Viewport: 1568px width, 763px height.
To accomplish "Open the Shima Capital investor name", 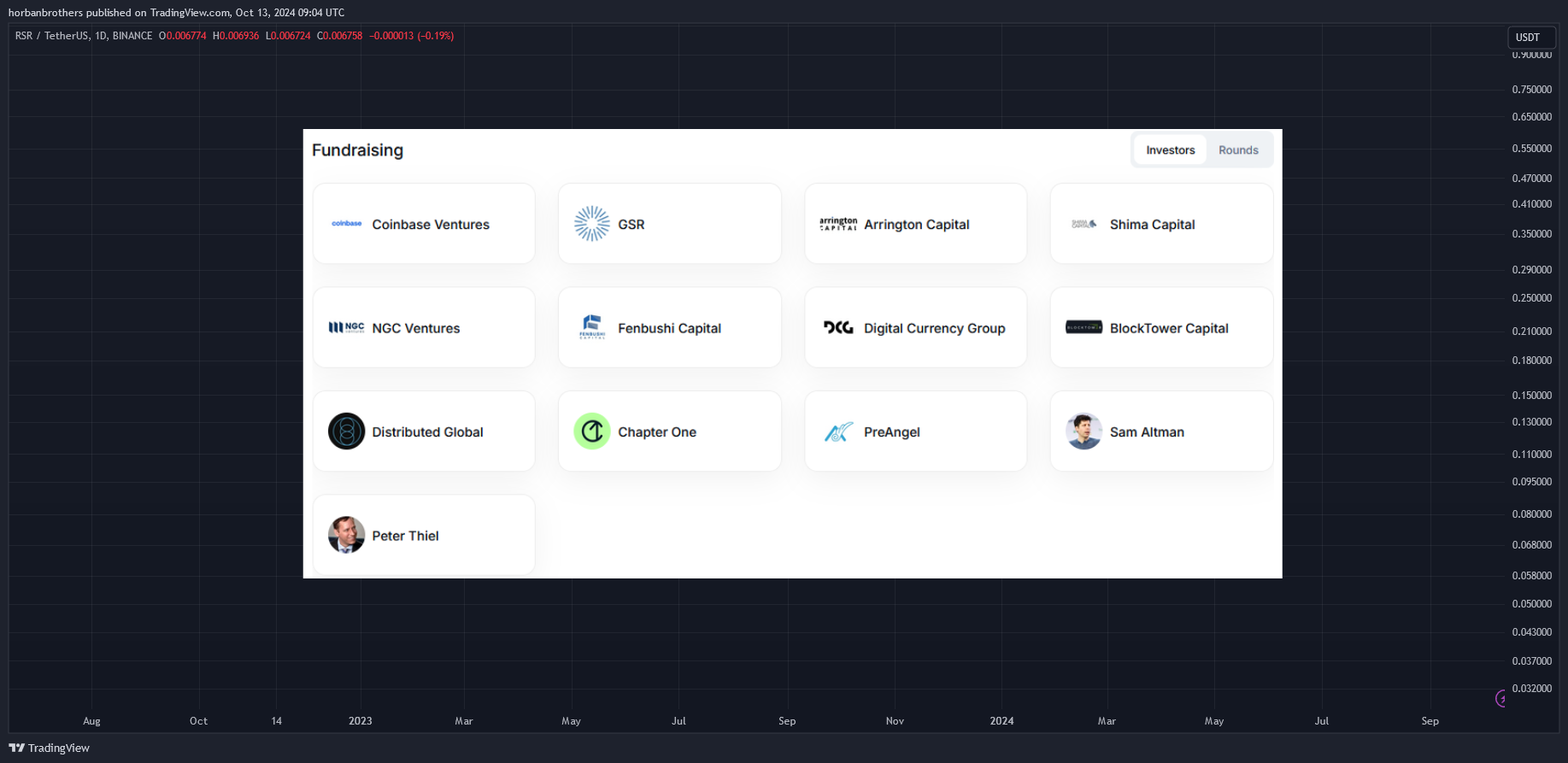I will tap(1152, 224).
